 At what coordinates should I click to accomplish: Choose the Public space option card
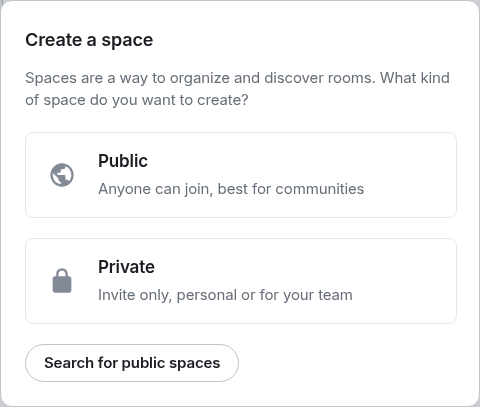pos(241,175)
